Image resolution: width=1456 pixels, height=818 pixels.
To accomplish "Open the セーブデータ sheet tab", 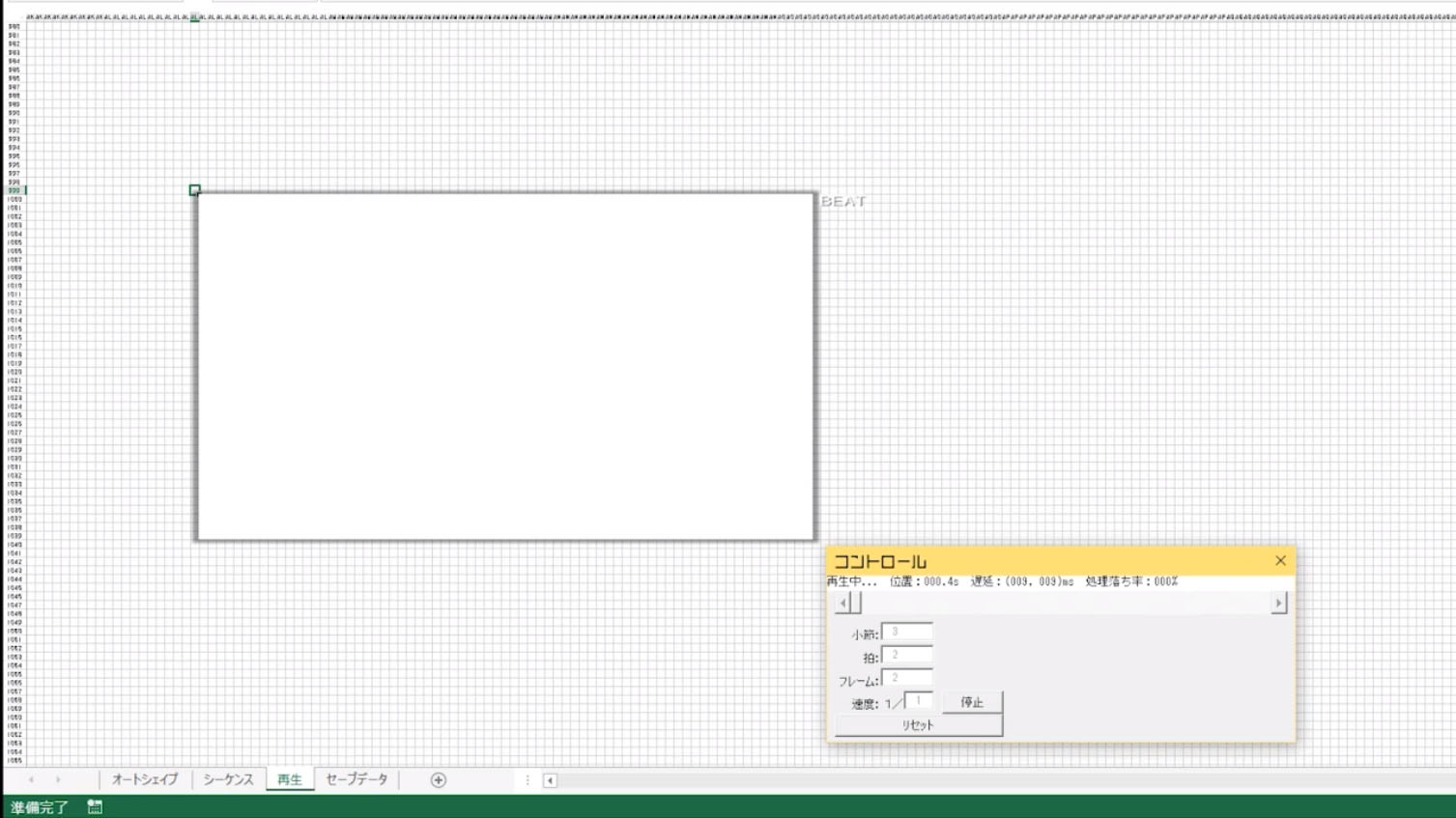I will (357, 779).
